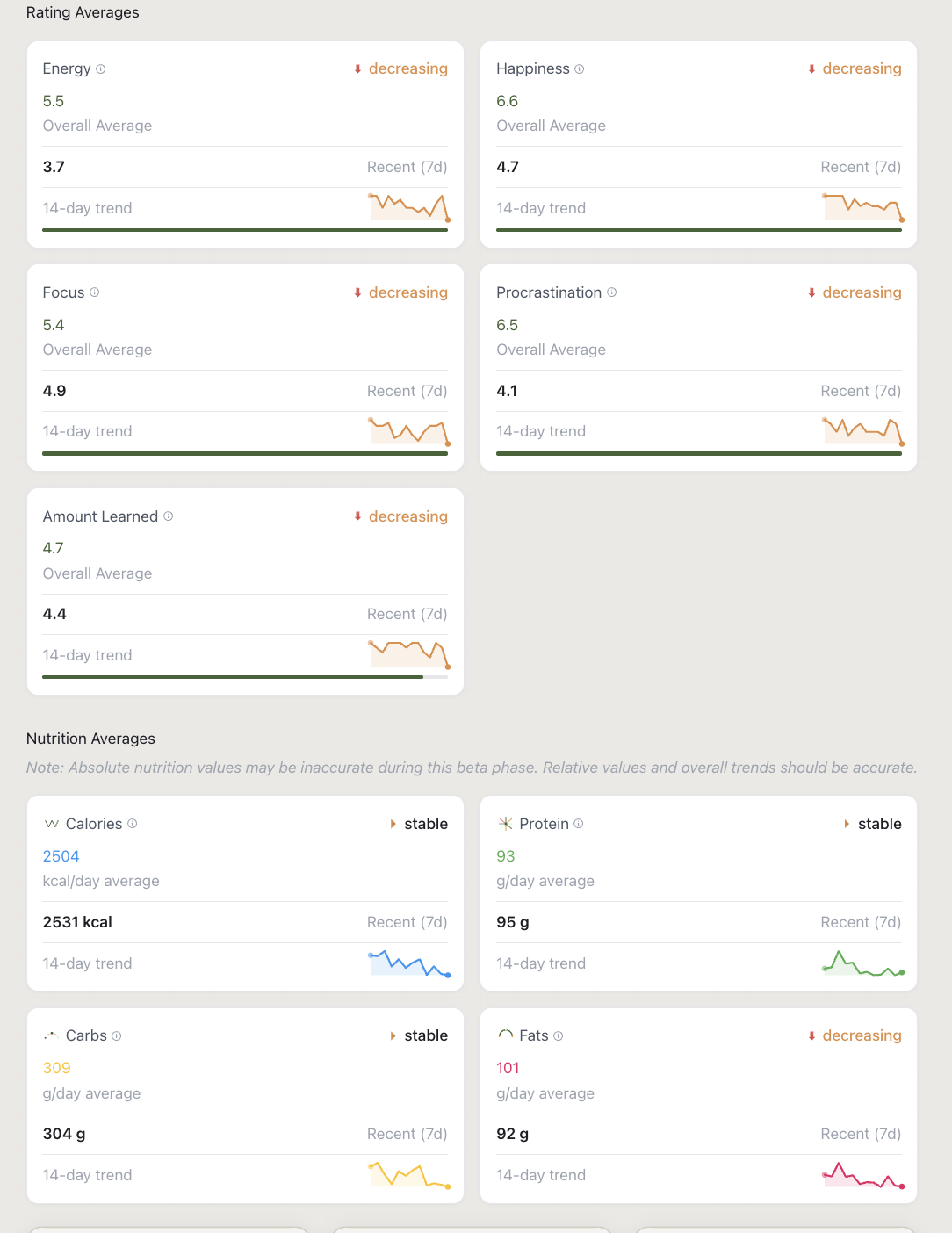Click the decreasing arrow on Procrastination card
The height and width of the screenshot is (1233, 952).
[811, 292]
